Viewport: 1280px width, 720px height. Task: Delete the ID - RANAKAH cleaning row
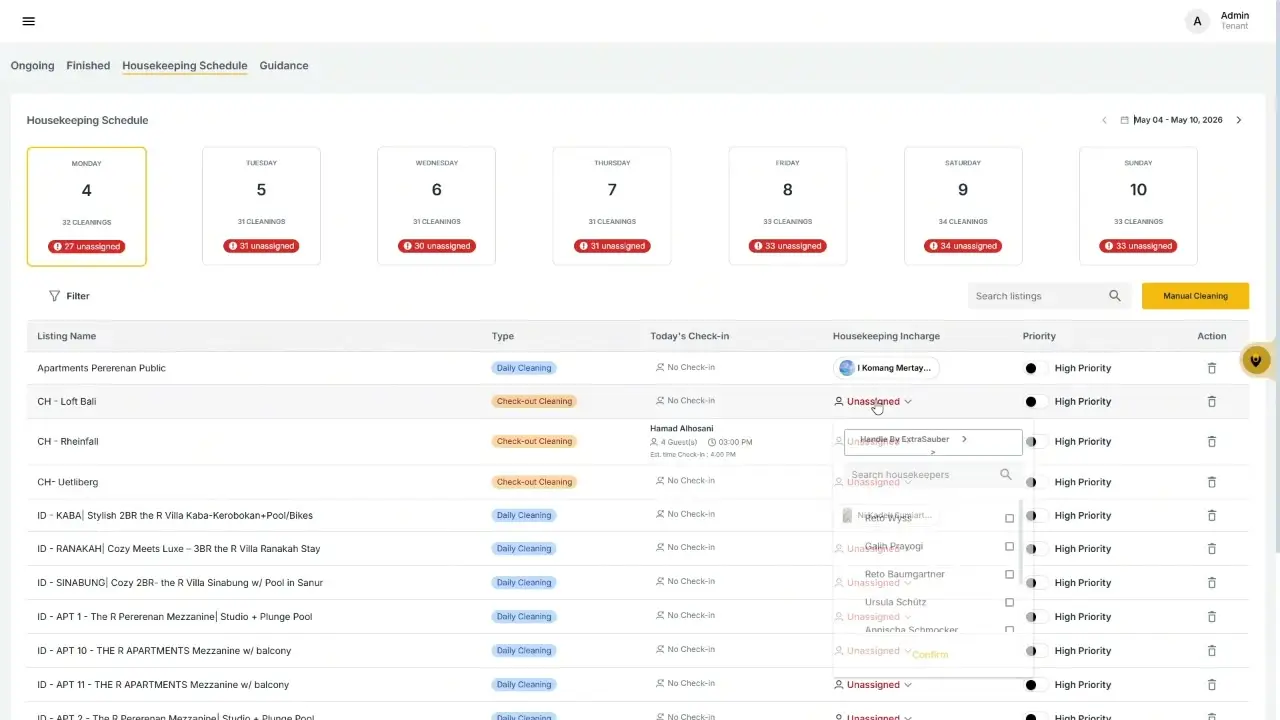1212,549
